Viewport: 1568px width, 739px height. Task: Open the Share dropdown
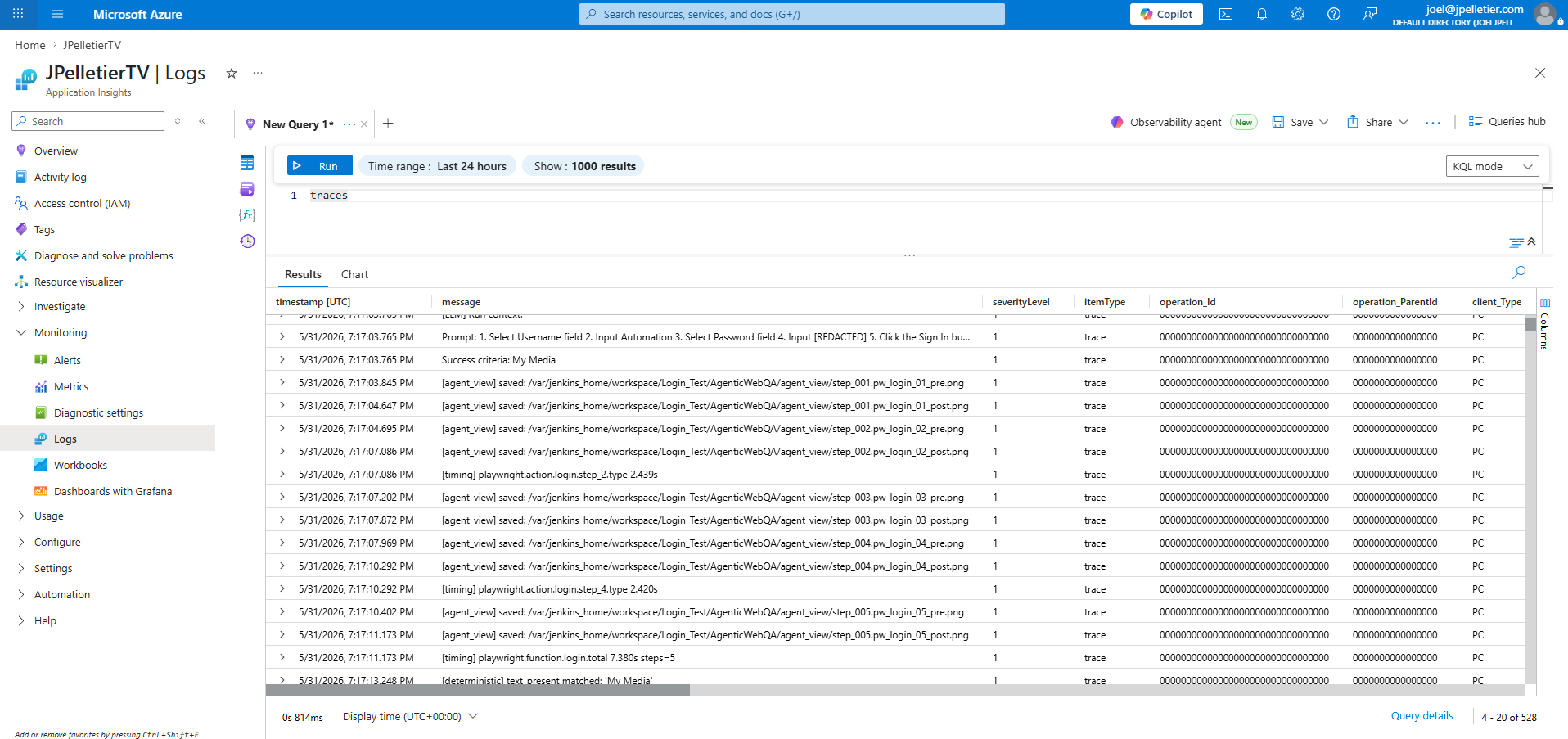coord(1377,122)
